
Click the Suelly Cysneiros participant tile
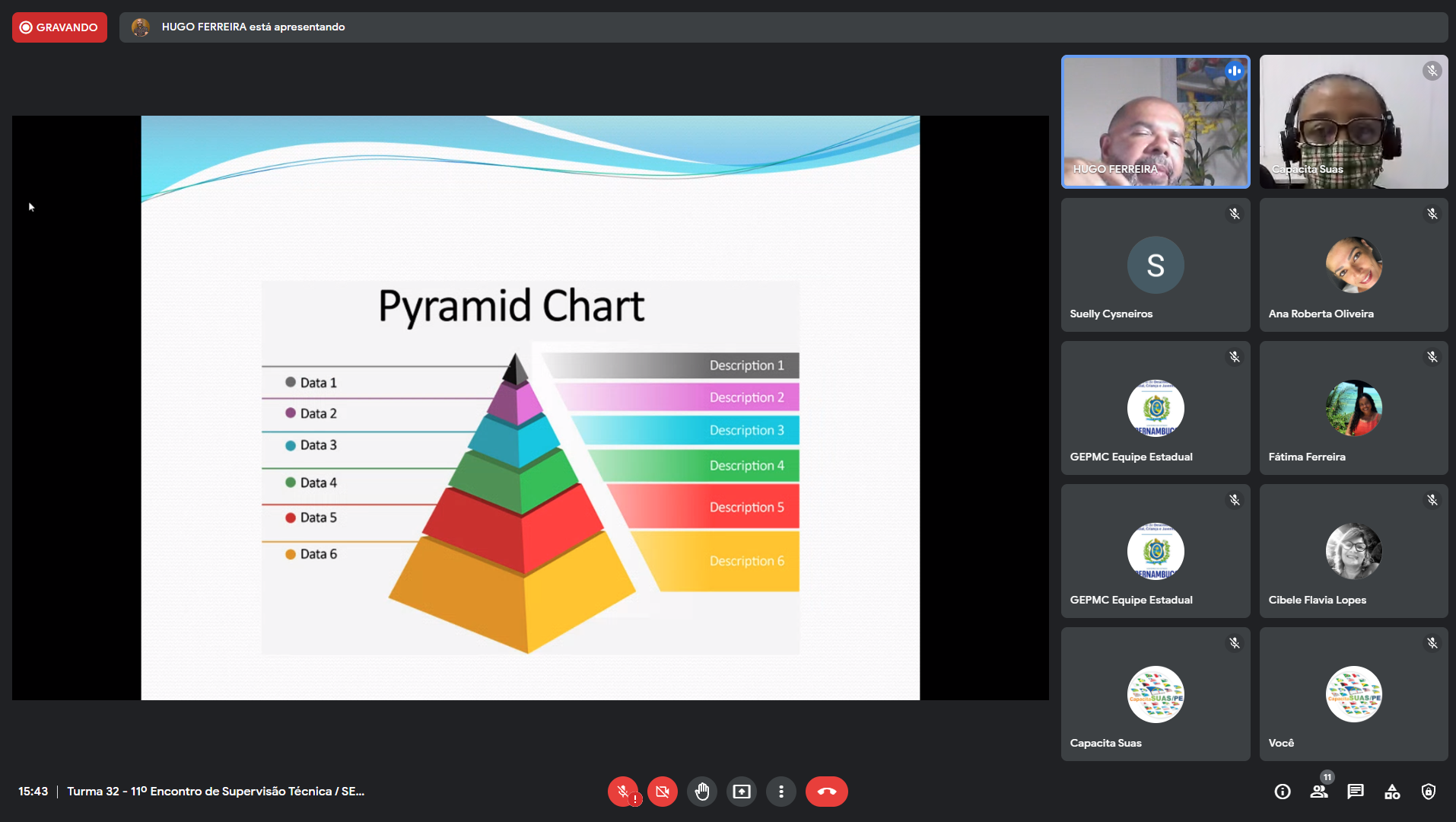pyautogui.click(x=1155, y=265)
